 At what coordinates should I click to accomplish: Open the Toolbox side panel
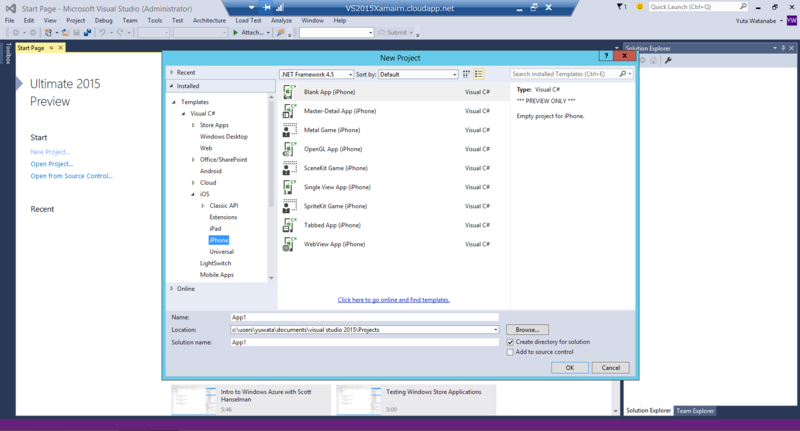point(8,53)
